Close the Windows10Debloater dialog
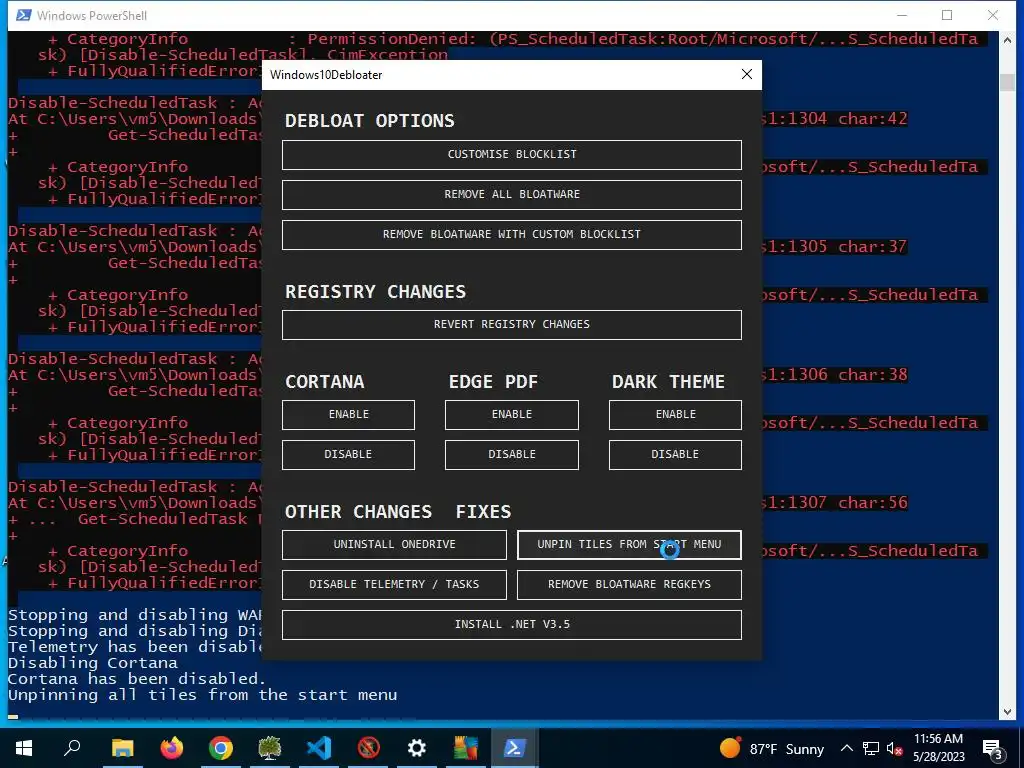The width and height of the screenshot is (1024, 768). [747, 74]
